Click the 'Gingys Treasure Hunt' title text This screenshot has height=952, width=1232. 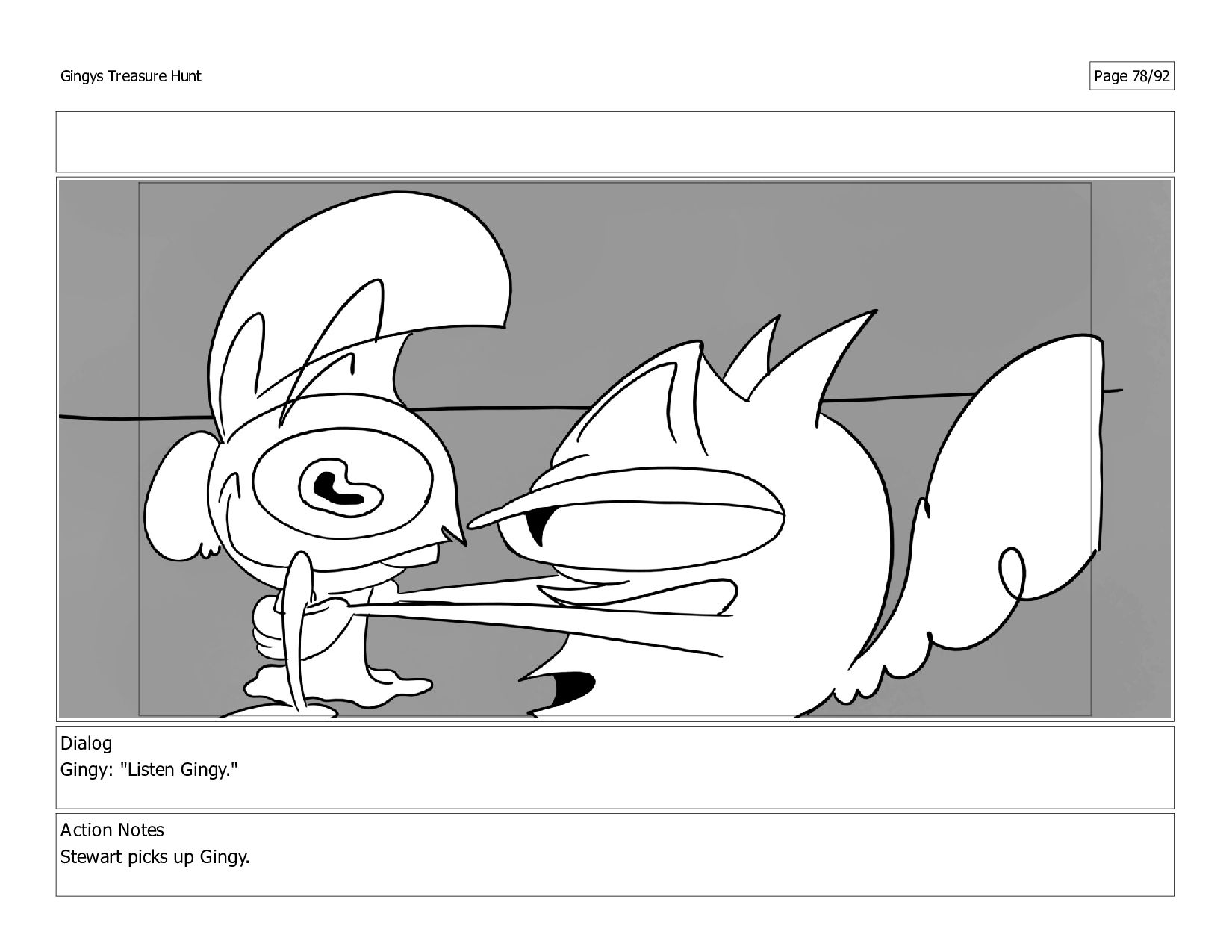(x=131, y=76)
